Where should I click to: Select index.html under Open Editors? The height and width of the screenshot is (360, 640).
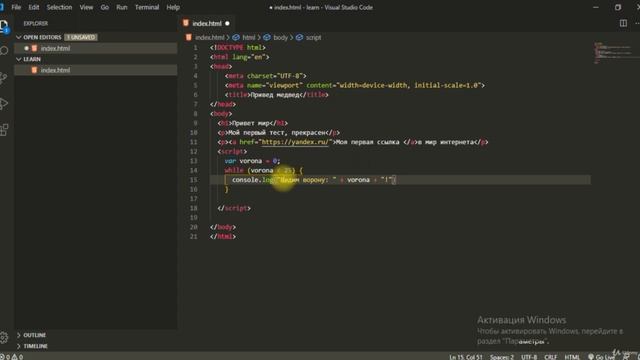point(96,48)
